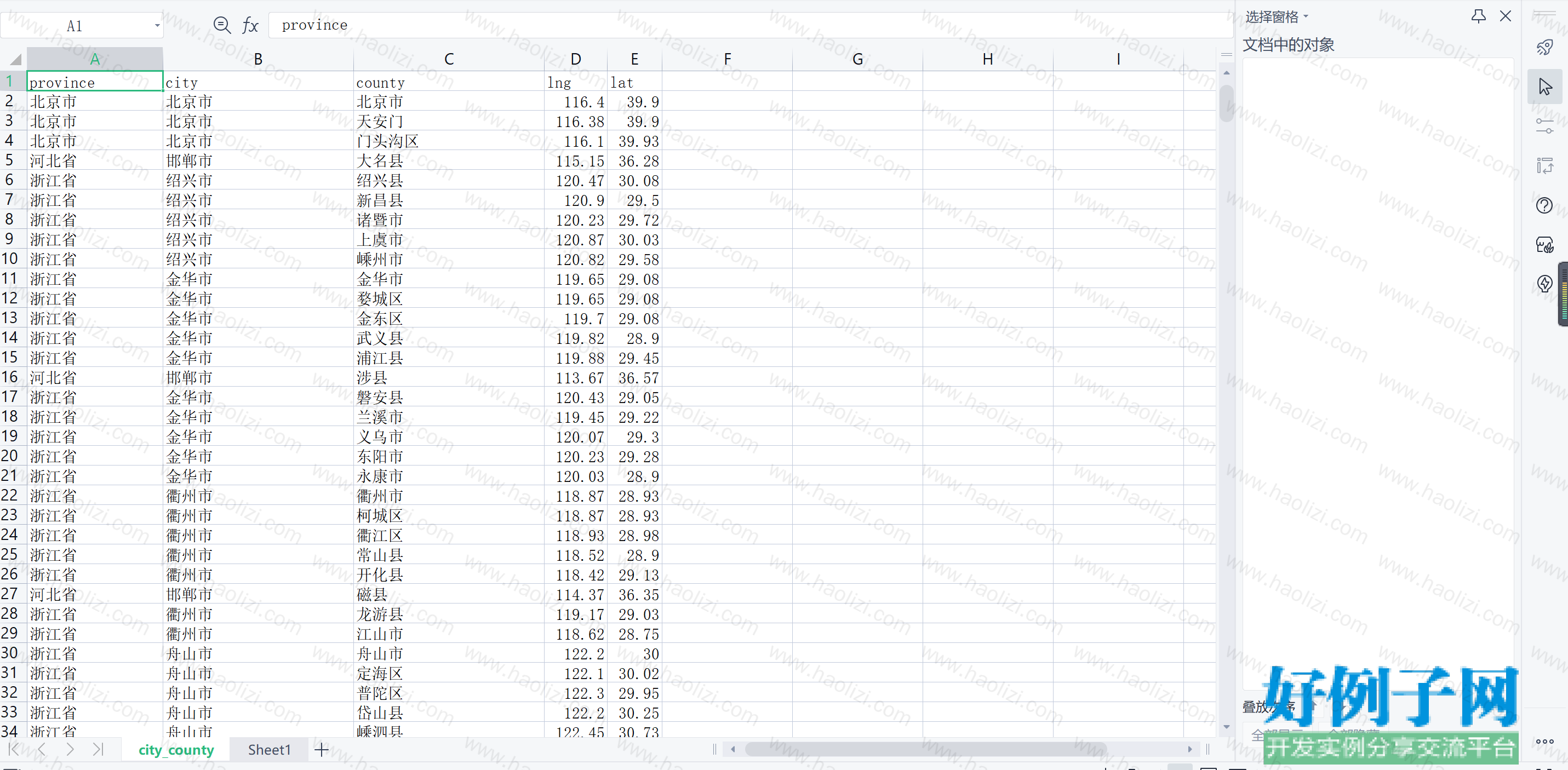The height and width of the screenshot is (770, 1568).
Task: Click the three-dots more icon in sidebar
Action: click(1544, 742)
